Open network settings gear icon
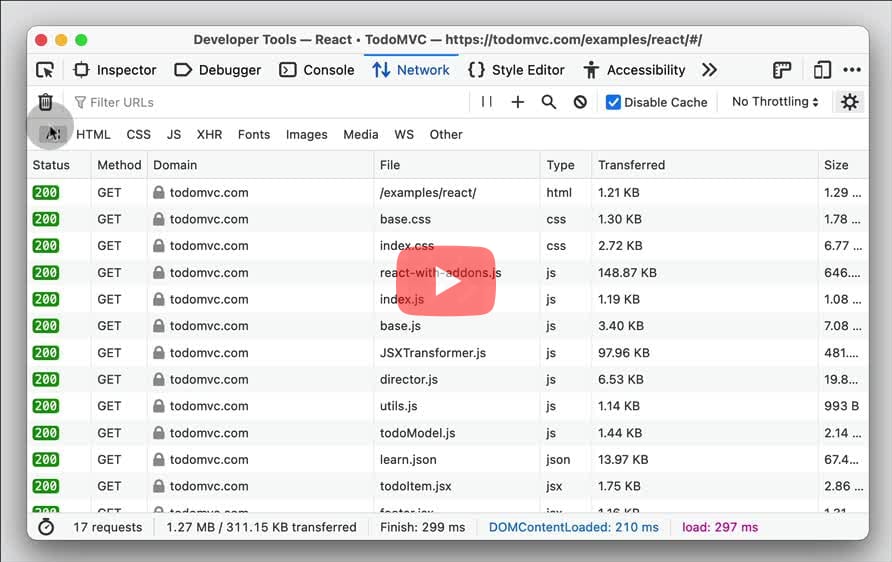The height and width of the screenshot is (562, 892). (849, 102)
